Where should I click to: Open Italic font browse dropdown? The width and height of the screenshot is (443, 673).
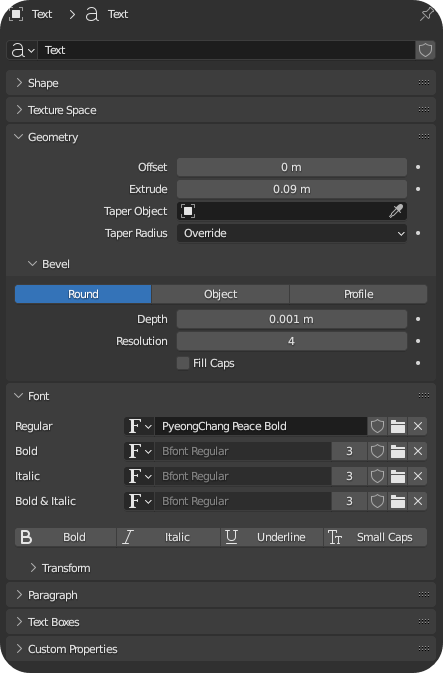(x=140, y=476)
